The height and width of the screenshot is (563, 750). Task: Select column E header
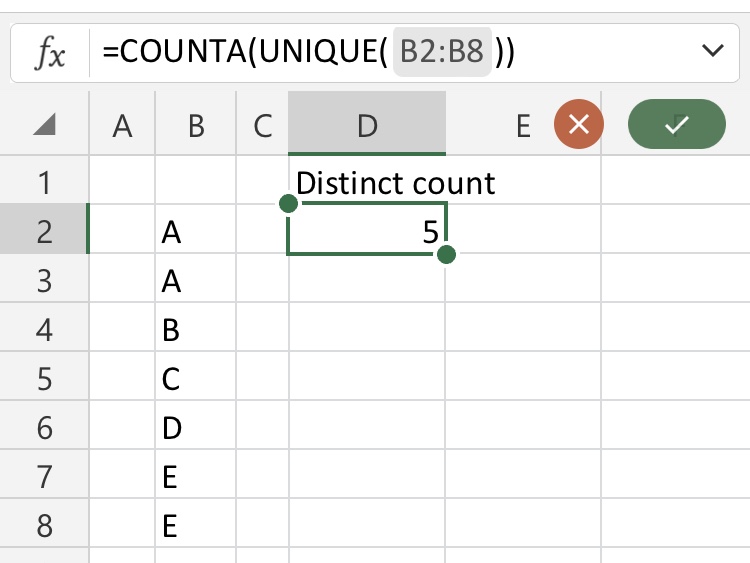(522, 126)
